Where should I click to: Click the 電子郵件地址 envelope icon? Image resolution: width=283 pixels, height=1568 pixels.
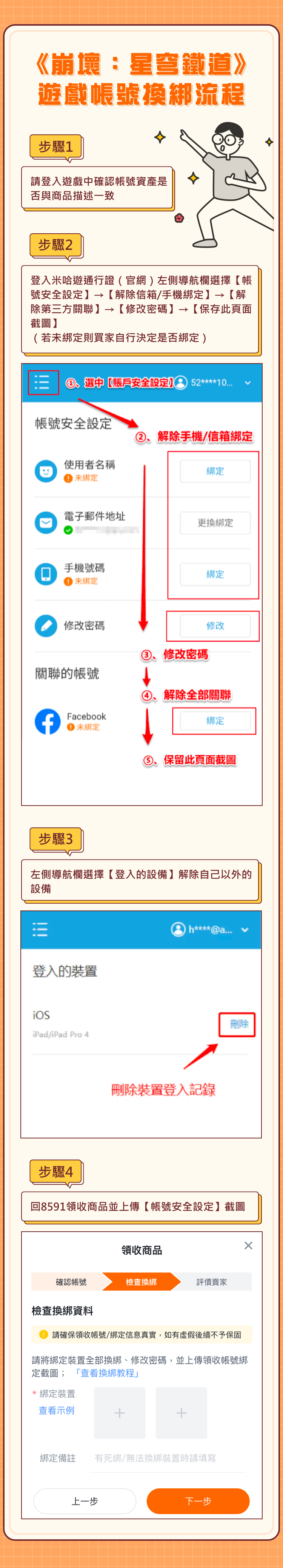(x=46, y=522)
